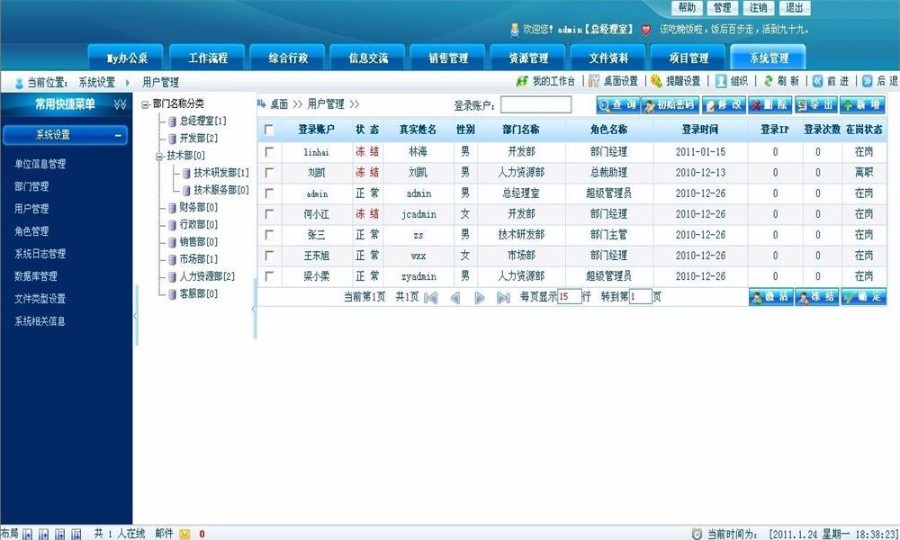Select the 系统管理 tab
Viewport: 900px width, 540px height.
click(x=769, y=57)
